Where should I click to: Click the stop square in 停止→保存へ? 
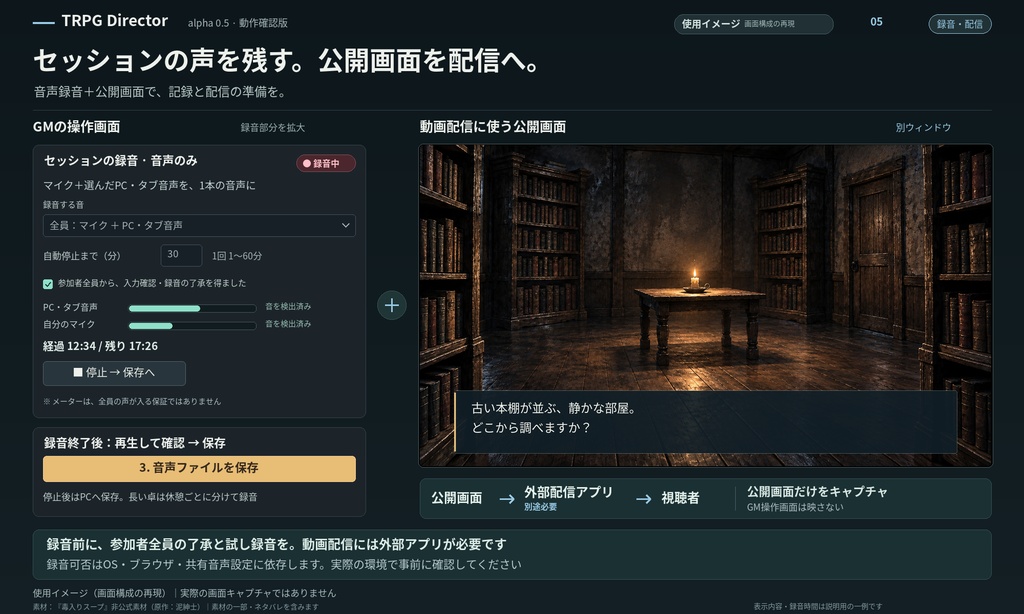[78, 372]
